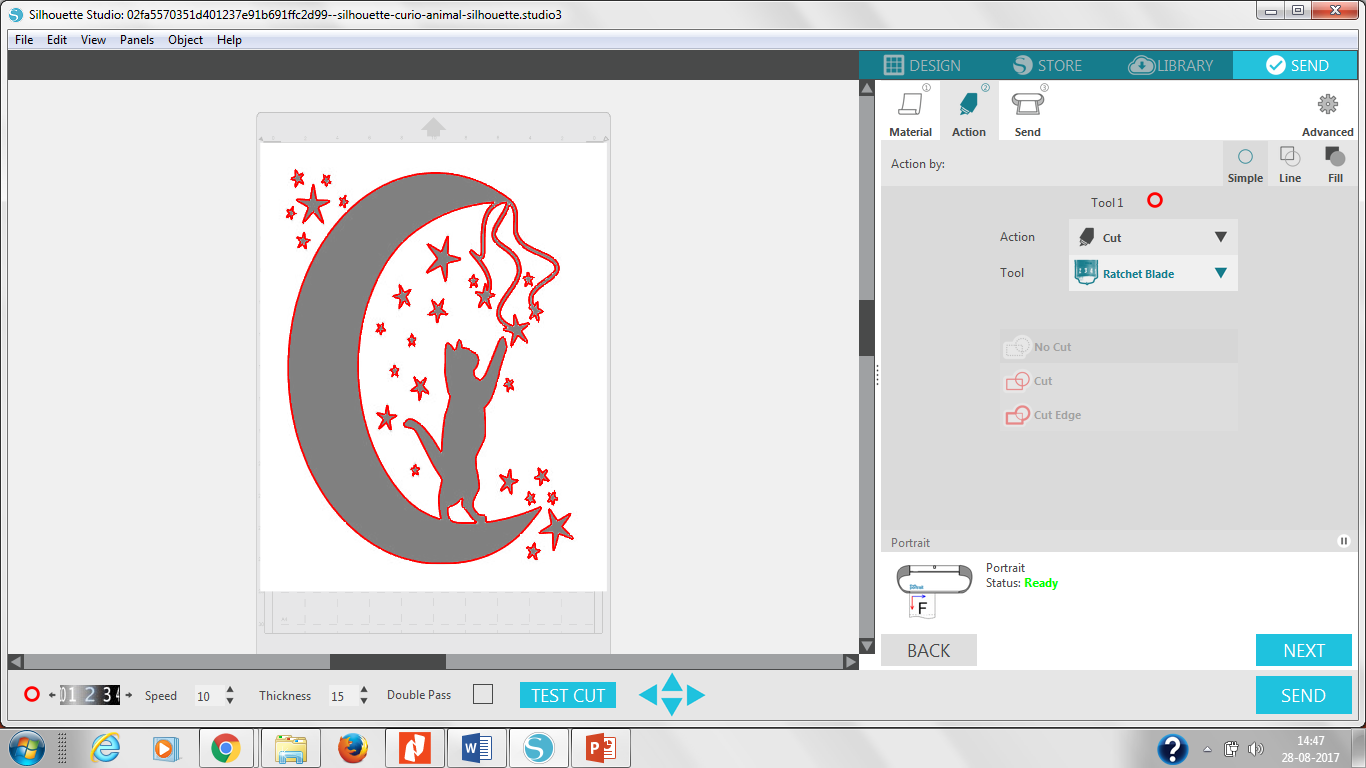Click the red tool circle in bottom bar
1366x768 pixels.
(x=32, y=694)
